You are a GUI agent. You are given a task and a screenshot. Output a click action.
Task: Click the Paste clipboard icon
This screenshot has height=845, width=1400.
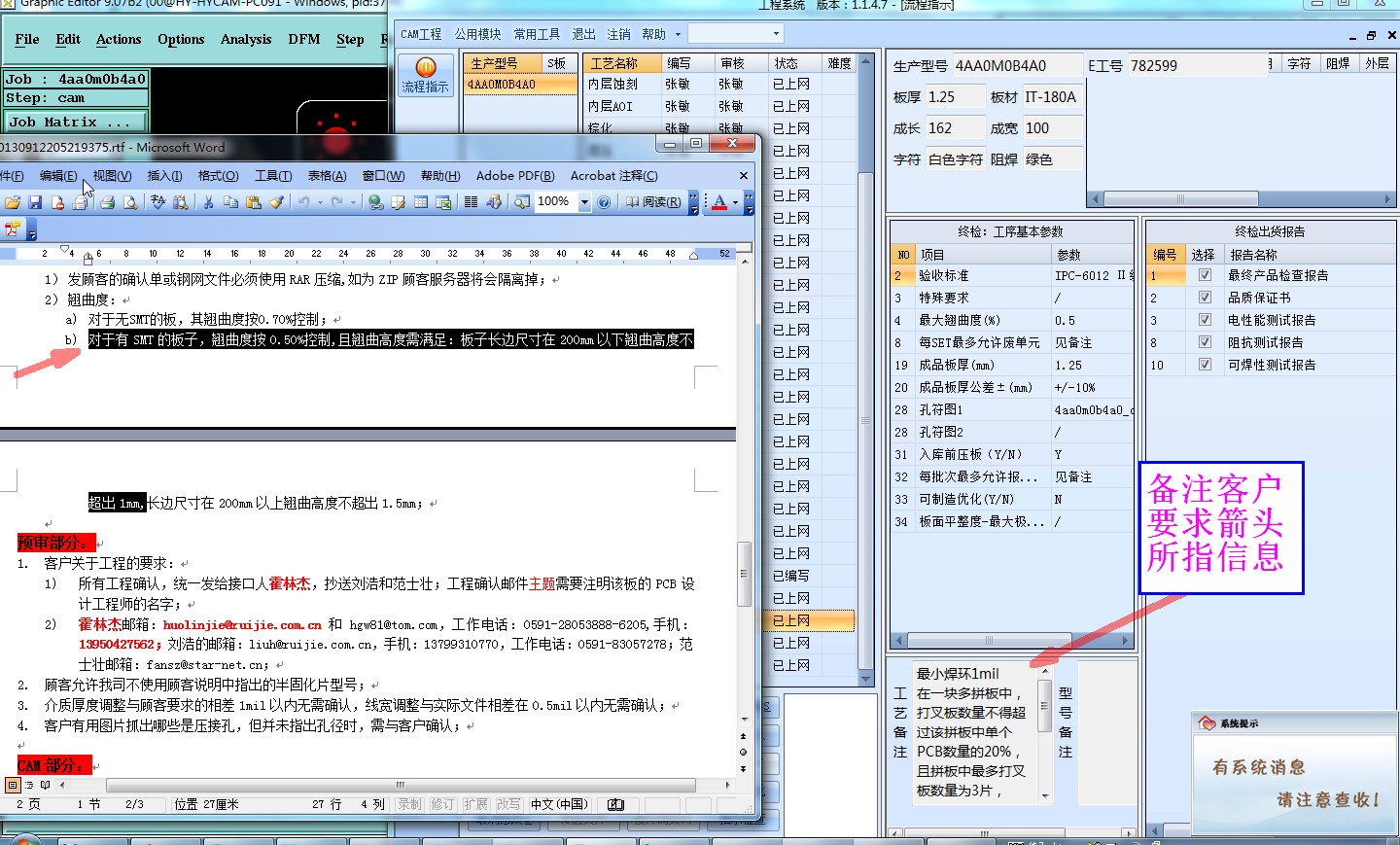coord(254,202)
